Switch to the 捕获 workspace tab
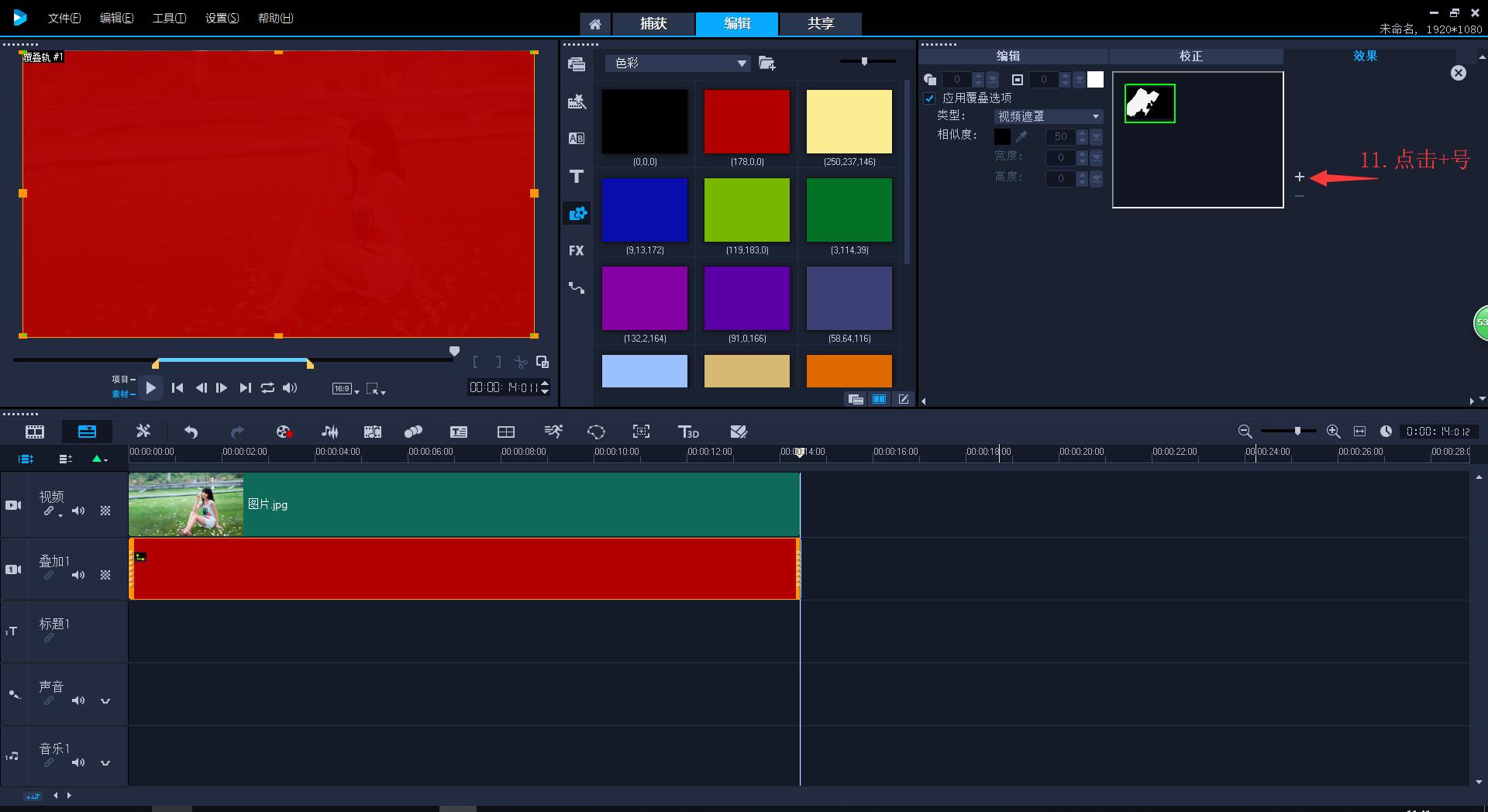This screenshot has width=1488, height=812. (x=653, y=24)
